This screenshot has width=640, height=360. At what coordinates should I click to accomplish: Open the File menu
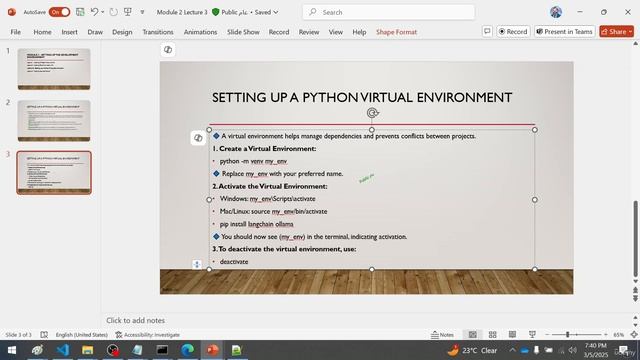[x=16, y=32]
